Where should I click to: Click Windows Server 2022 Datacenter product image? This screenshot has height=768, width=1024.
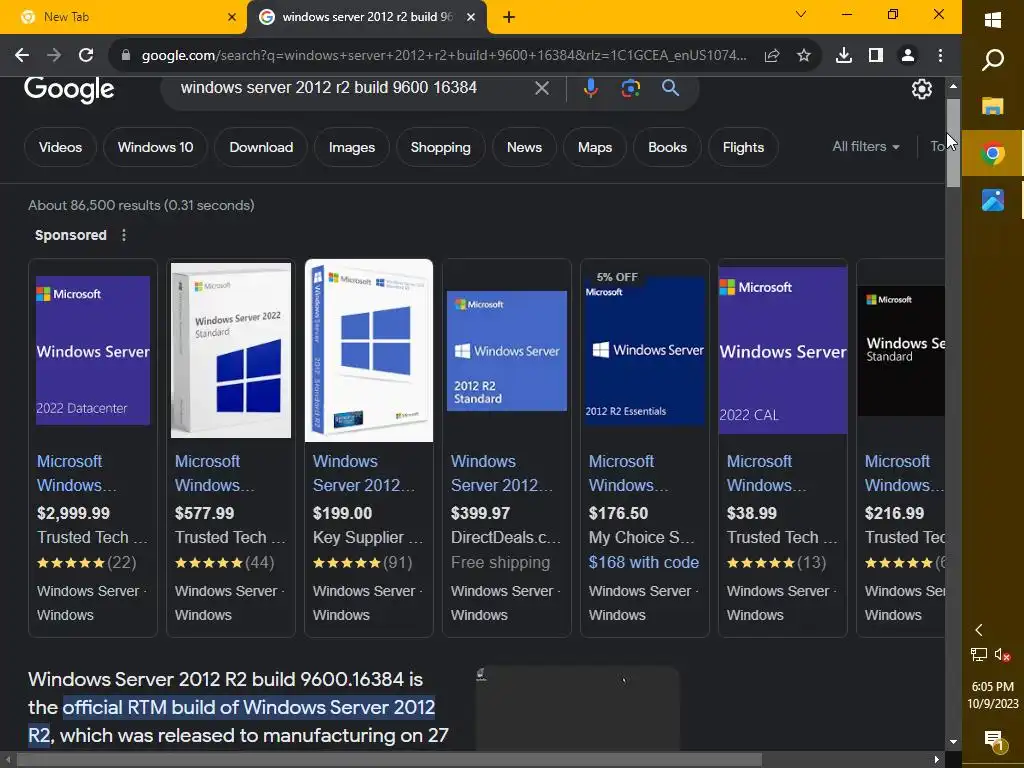93,351
